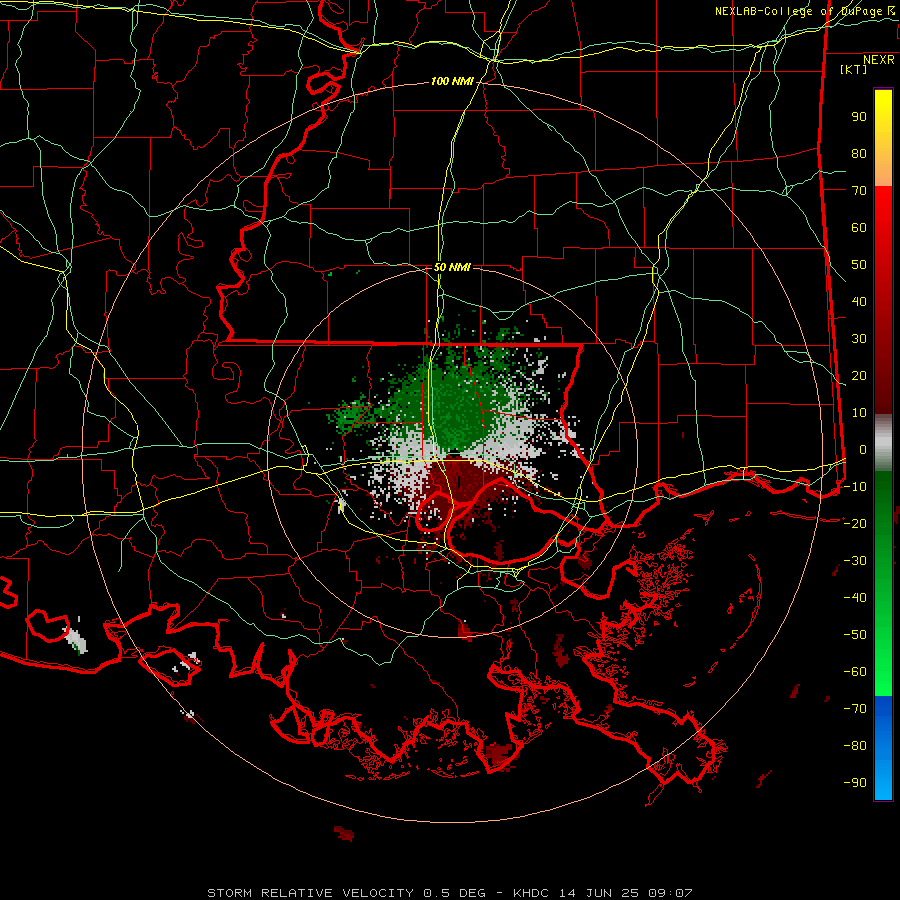Select the positive 40 knot scale label
This screenshot has width=900, height=900.
(x=859, y=302)
